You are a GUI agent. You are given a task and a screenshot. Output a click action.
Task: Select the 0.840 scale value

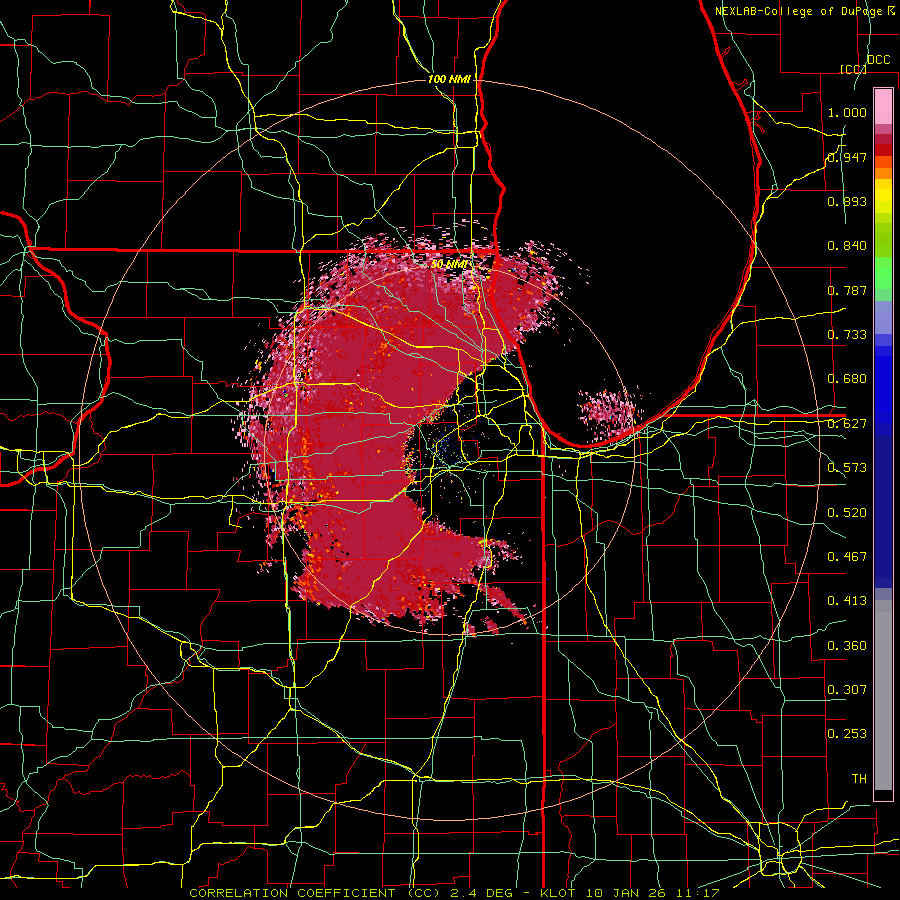(847, 246)
